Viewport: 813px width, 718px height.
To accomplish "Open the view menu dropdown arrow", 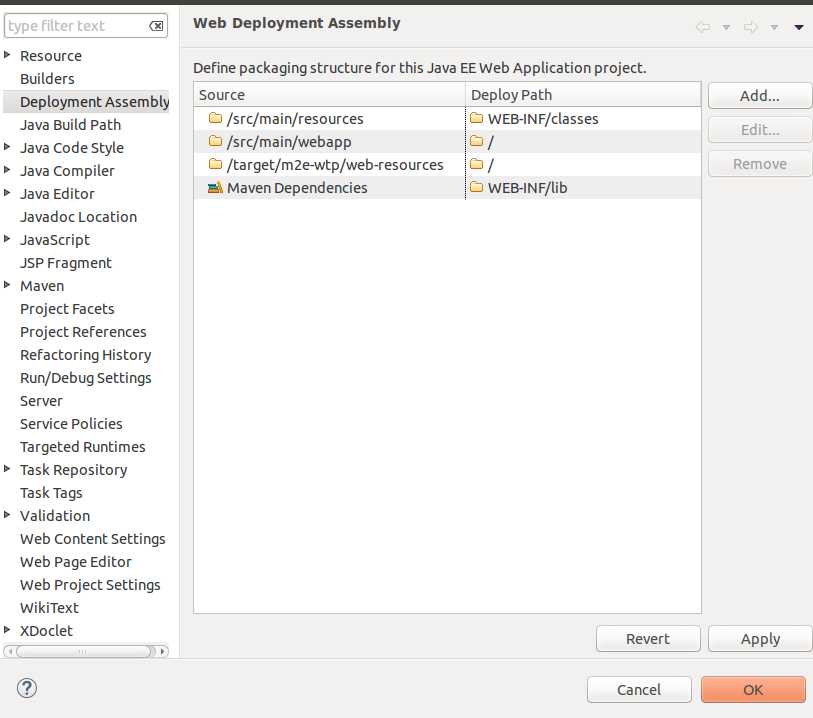I will [799, 27].
